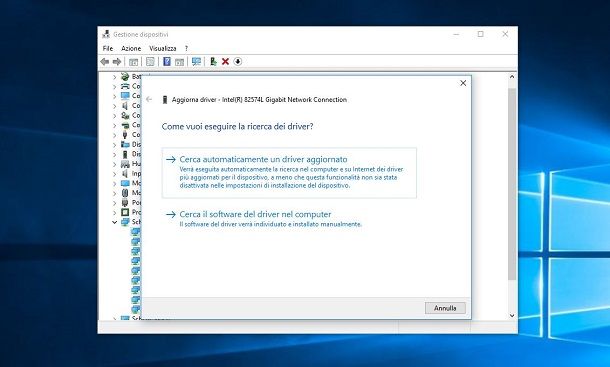Click the black down-arrow disable device icon
610x367 pixels.
238,61
